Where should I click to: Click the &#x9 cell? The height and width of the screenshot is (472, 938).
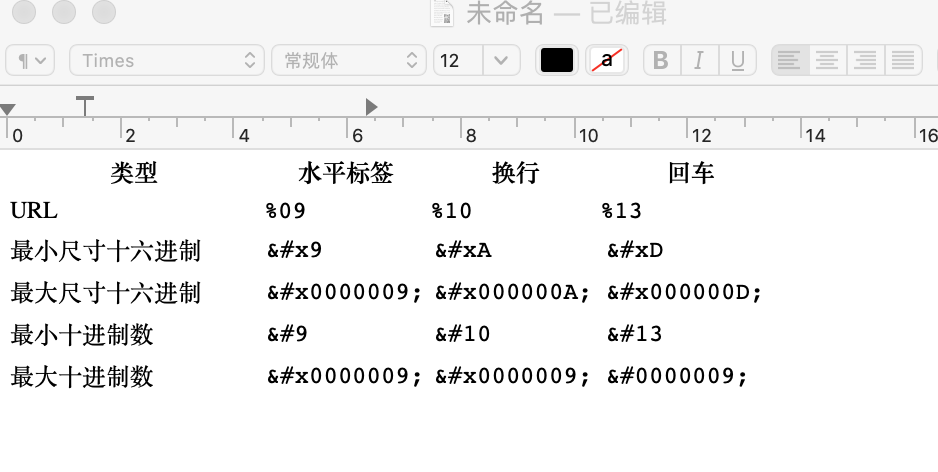[294, 250]
